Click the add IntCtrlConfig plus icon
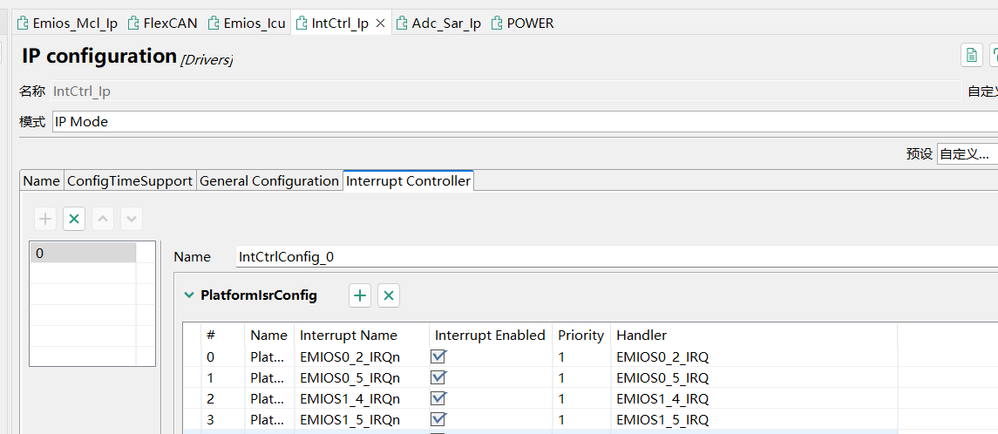This screenshot has width=998, height=434. 46,219
